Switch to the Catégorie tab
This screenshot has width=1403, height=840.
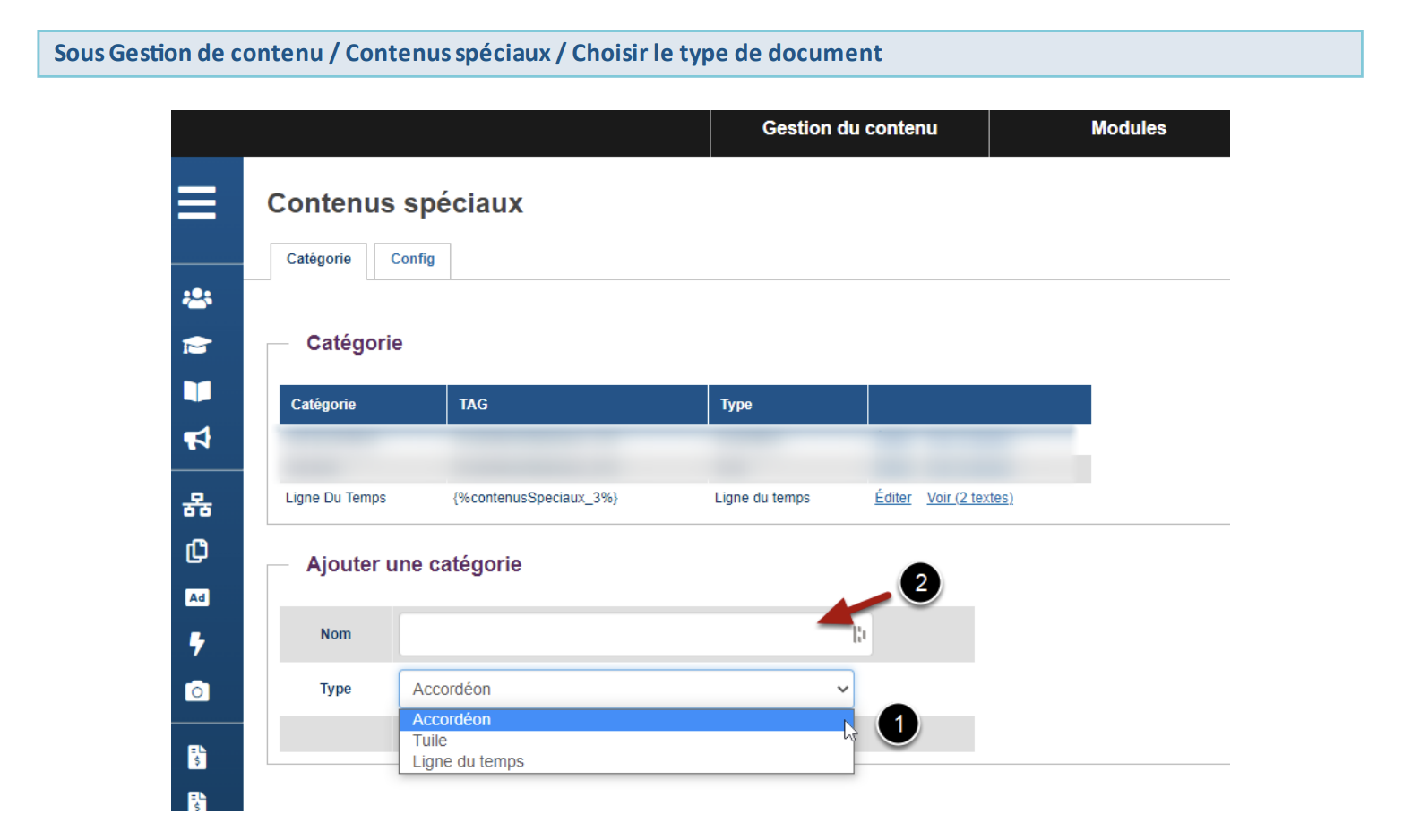pos(319,260)
